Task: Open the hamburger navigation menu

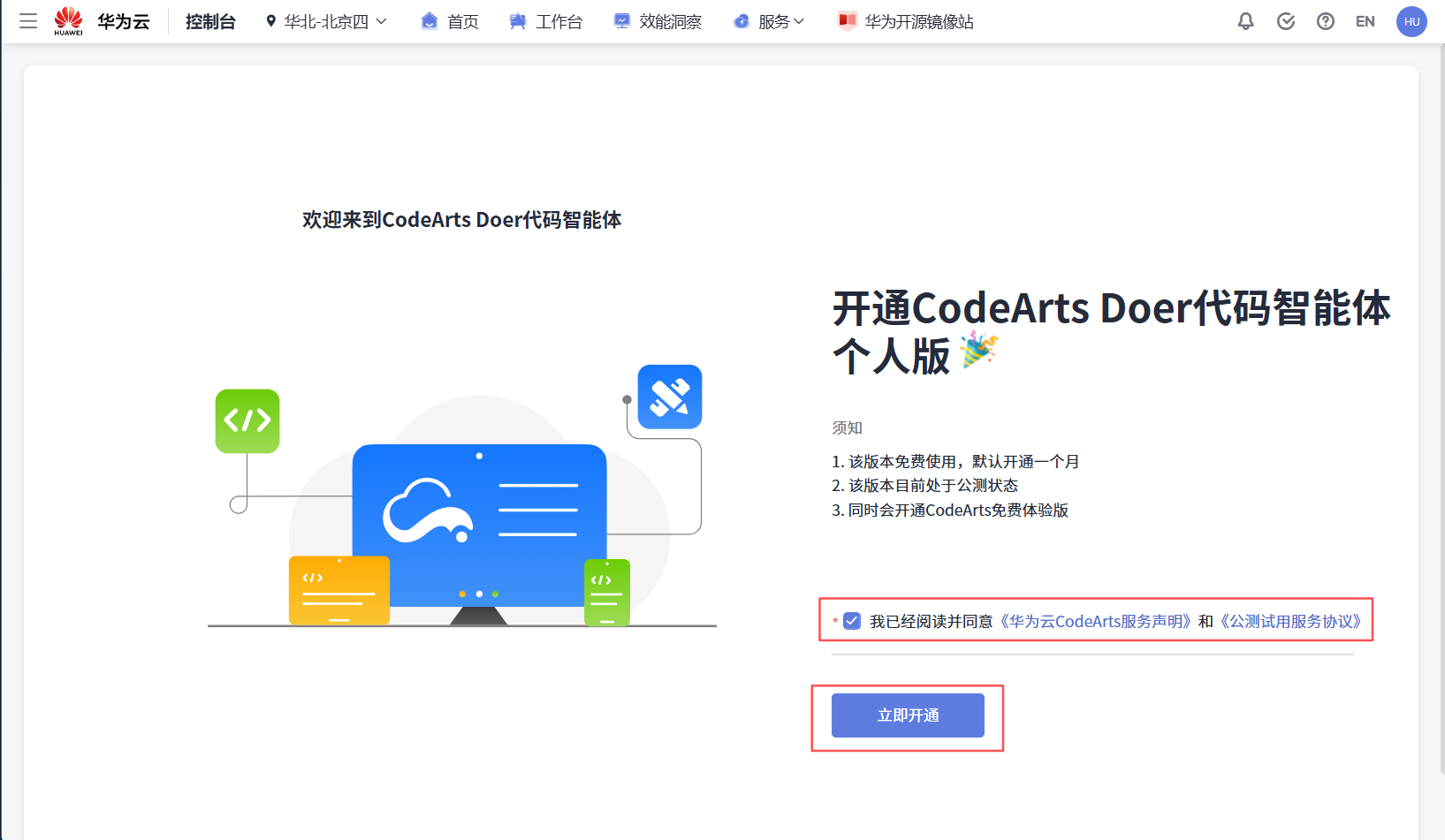Action: click(x=28, y=21)
